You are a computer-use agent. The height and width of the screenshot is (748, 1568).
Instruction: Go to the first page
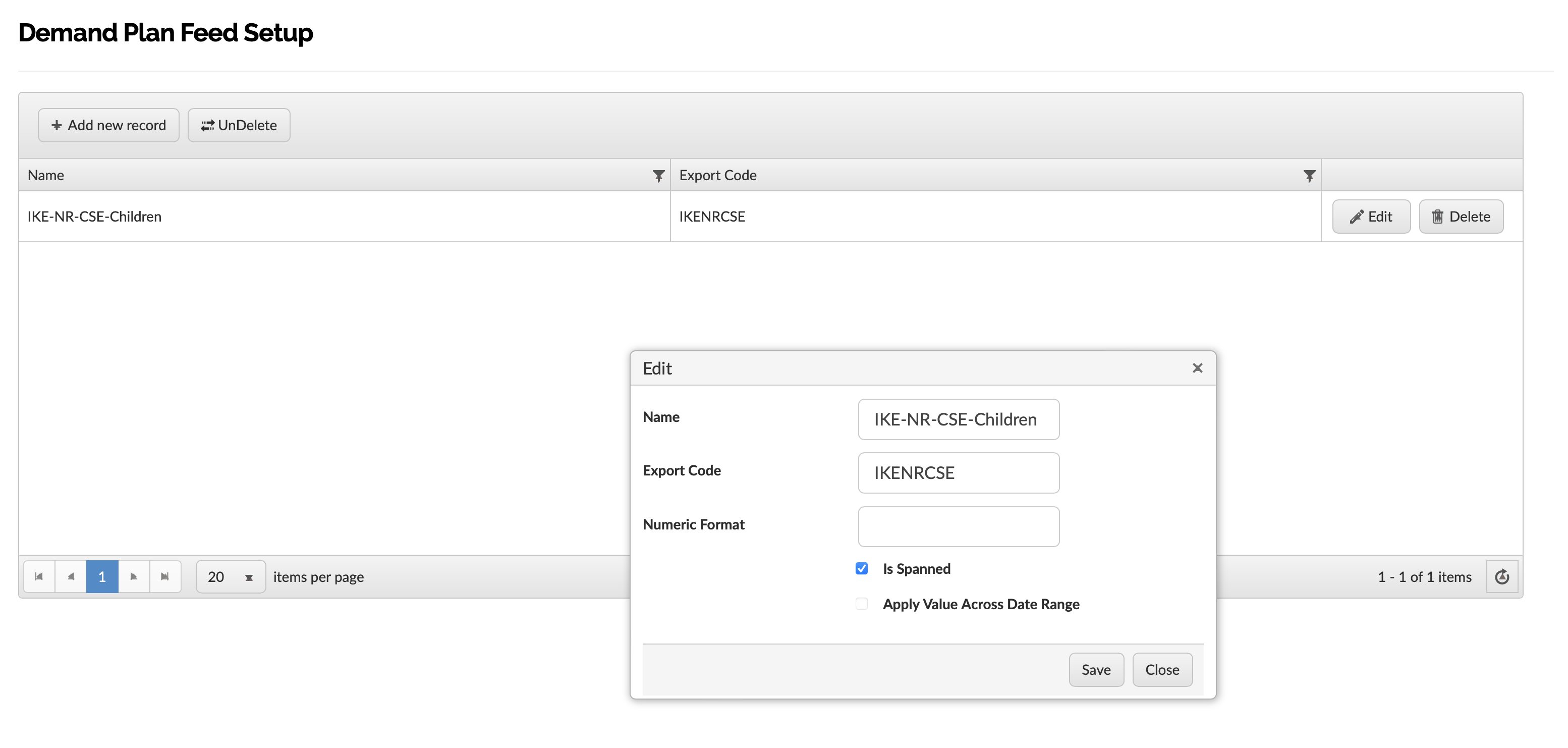point(39,576)
